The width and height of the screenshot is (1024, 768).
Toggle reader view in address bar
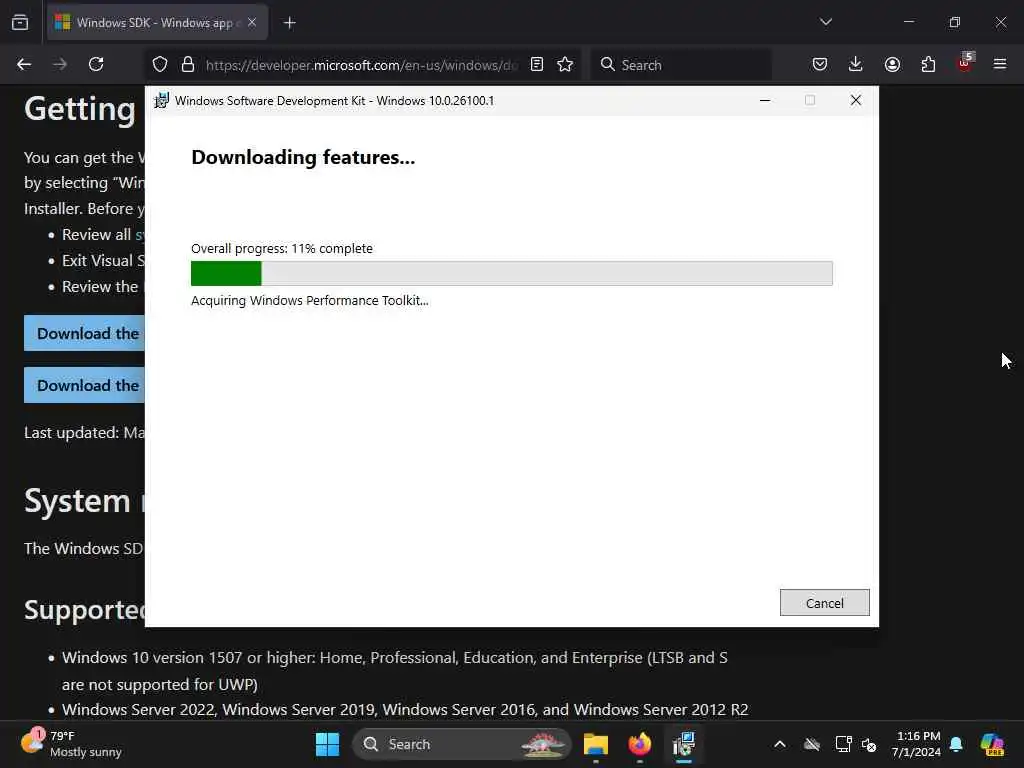537,65
